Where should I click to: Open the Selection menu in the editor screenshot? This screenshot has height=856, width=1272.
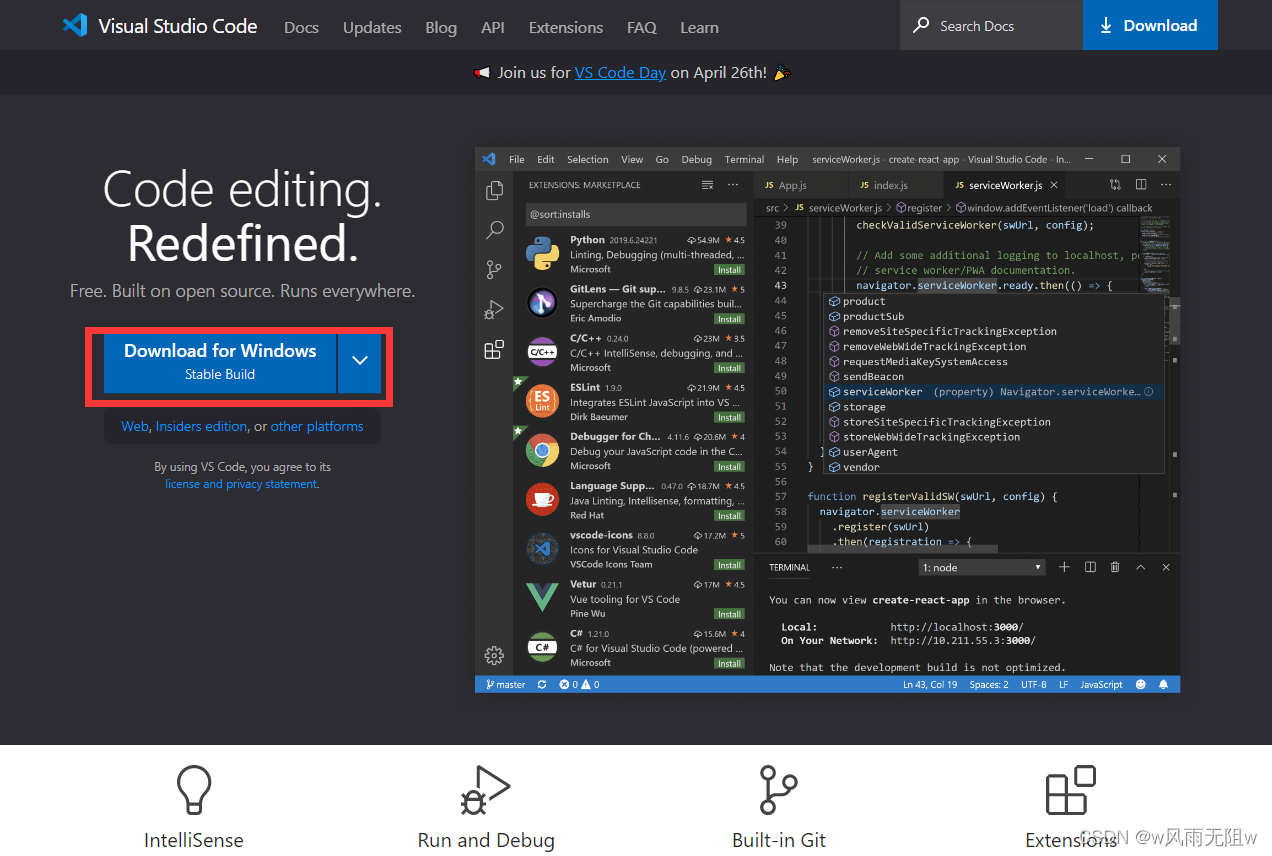point(587,159)
